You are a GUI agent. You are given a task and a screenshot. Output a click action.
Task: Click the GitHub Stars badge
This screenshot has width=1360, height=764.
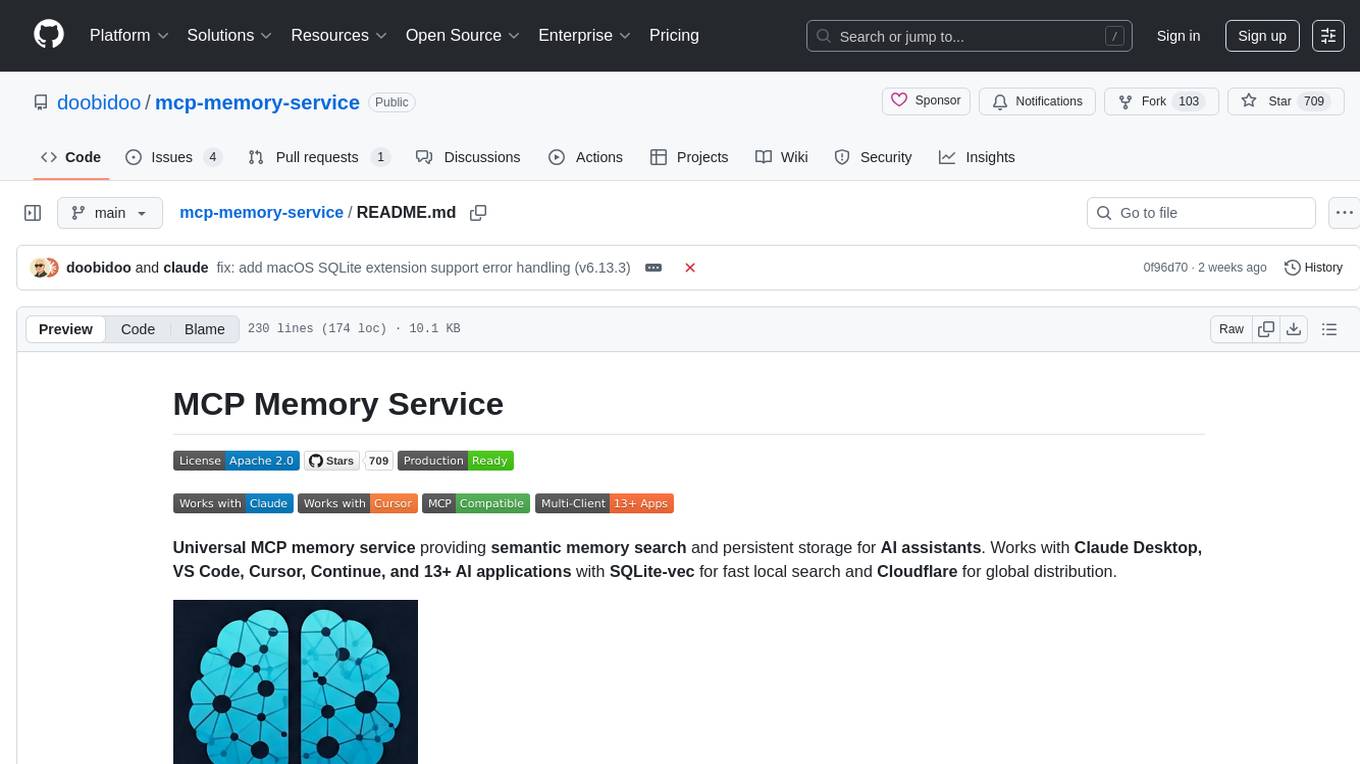348,460
